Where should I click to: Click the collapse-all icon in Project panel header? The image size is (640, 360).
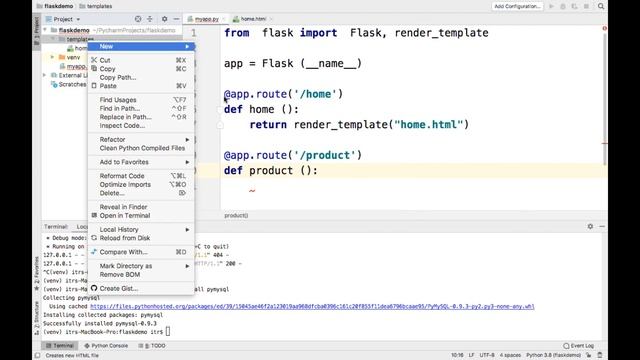coord(150,19)
